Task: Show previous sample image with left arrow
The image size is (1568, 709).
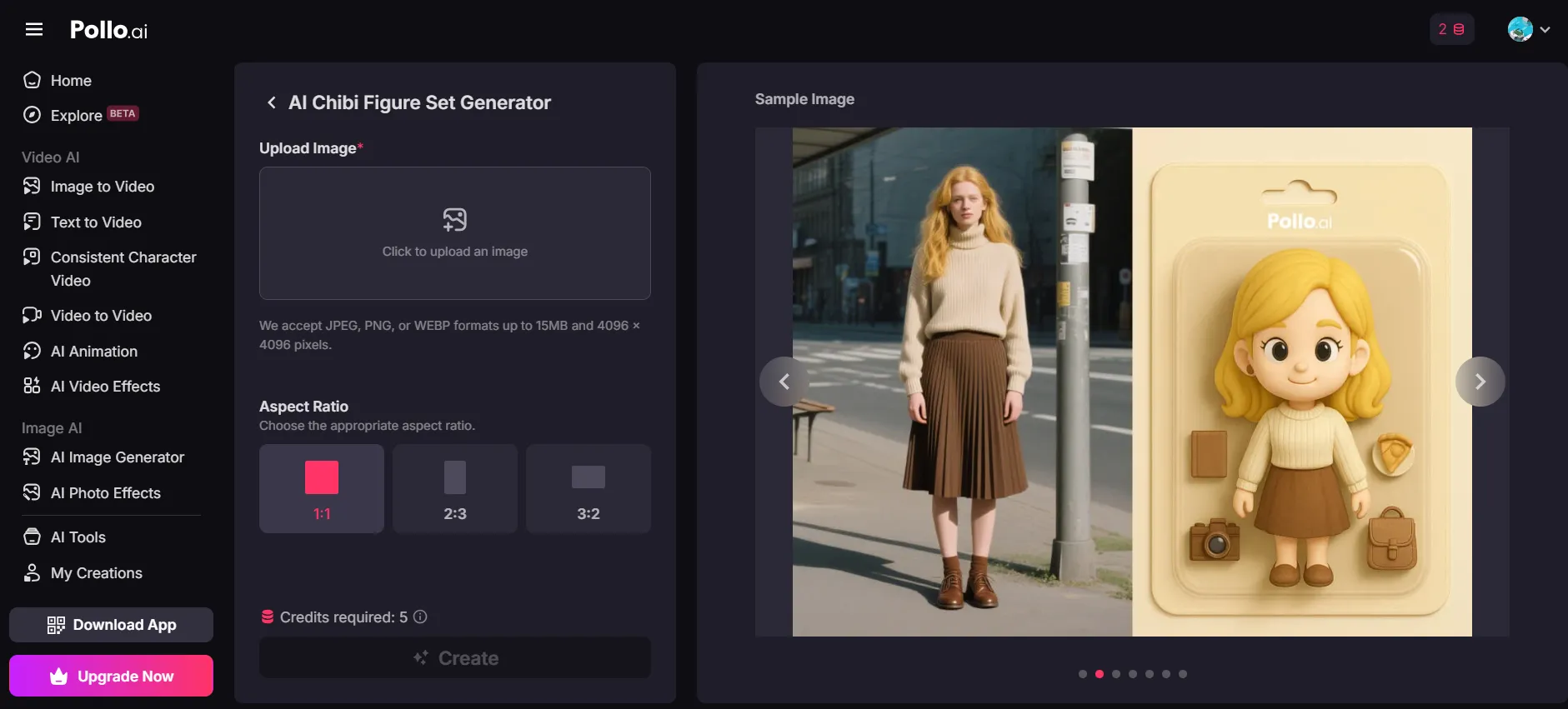Action: click(x=784, y=382)
